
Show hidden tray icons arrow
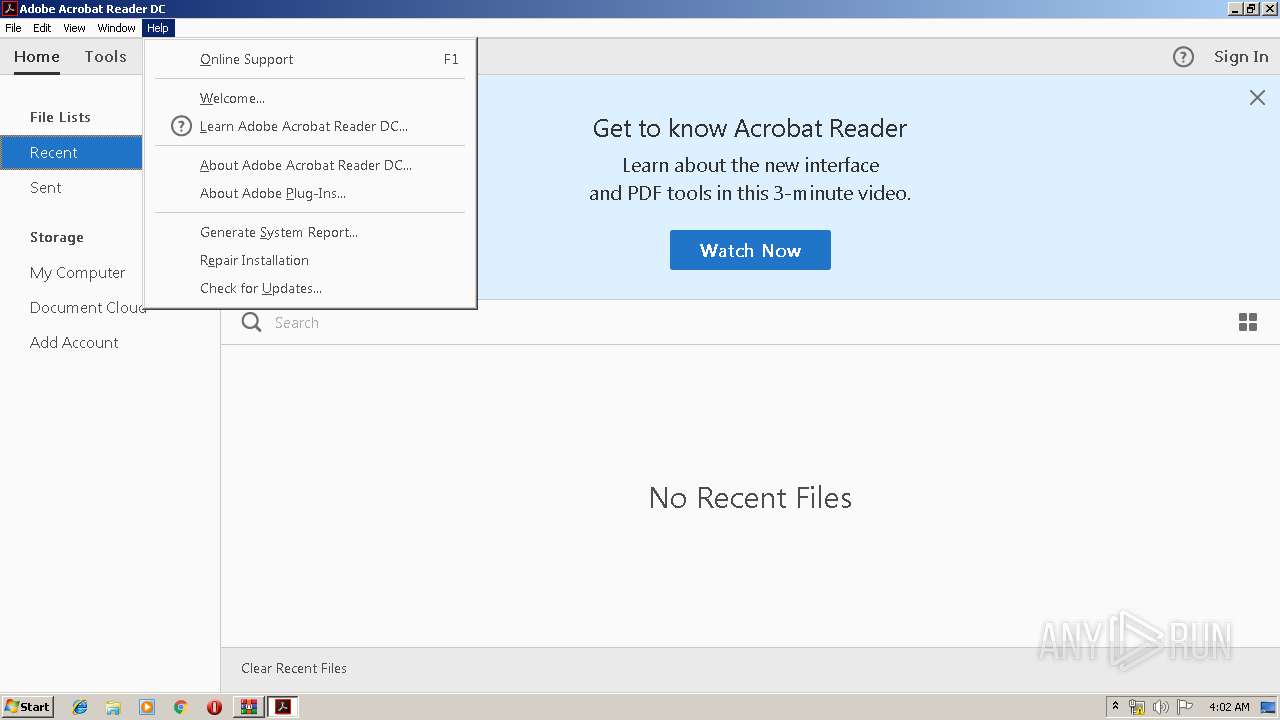tap(1115, 707)
